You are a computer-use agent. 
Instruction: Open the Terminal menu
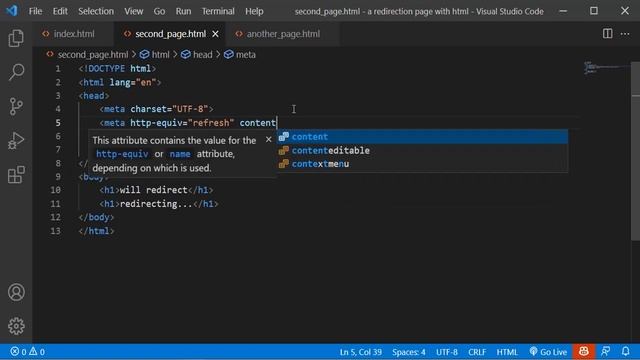tap(218, 11)
